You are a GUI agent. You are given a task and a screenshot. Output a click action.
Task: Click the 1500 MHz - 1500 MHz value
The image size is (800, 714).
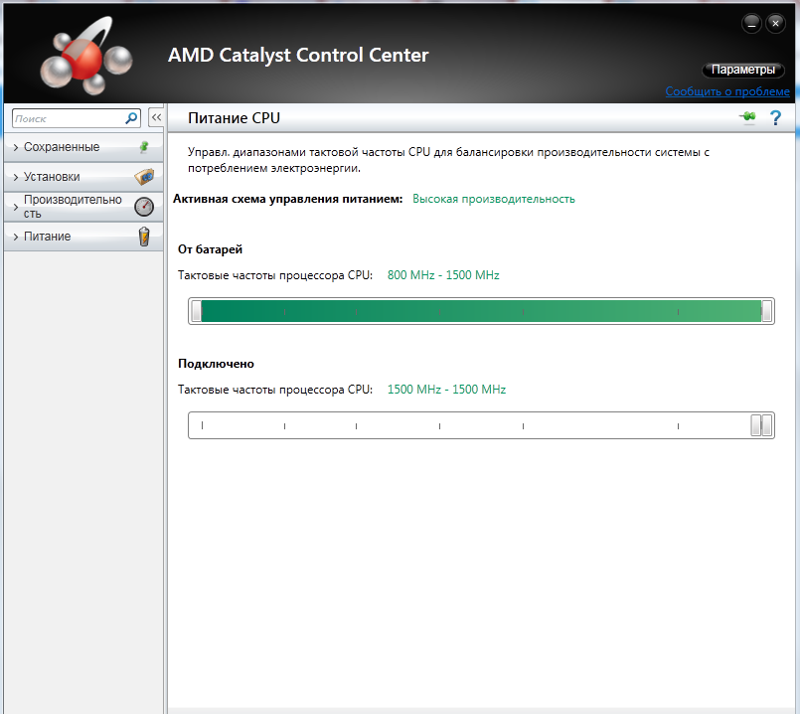pos(446,389)
